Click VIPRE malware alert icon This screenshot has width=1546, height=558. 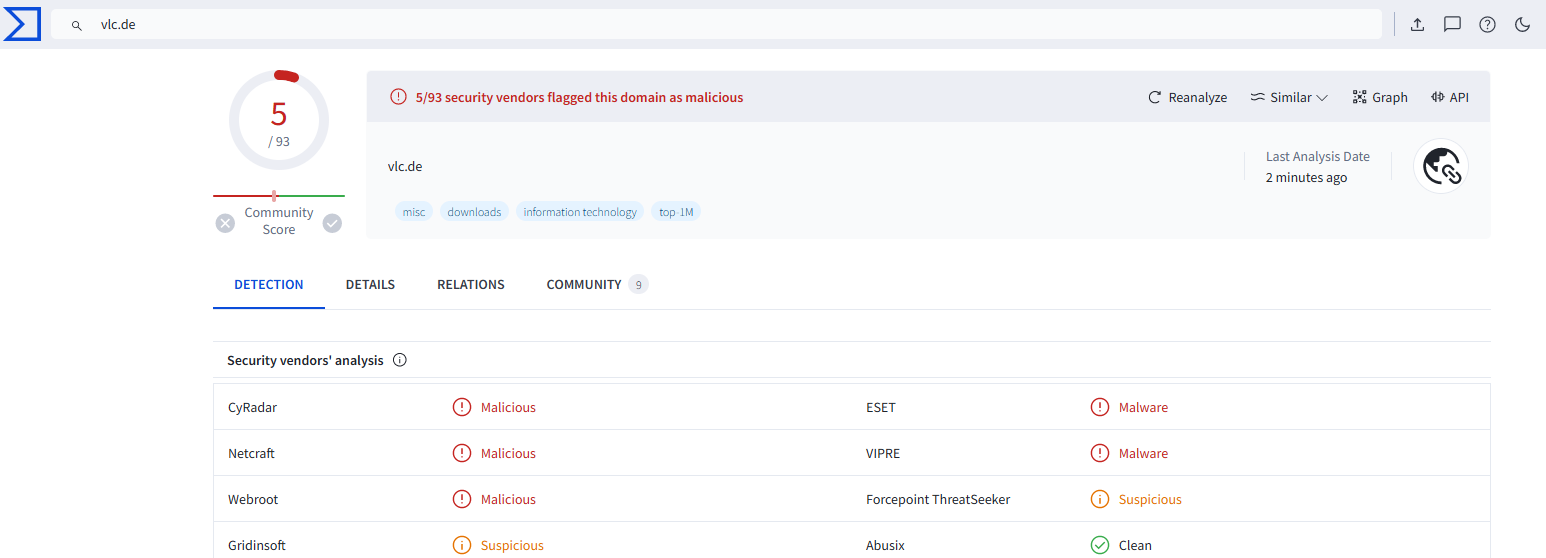click(x=1100, y=453)
